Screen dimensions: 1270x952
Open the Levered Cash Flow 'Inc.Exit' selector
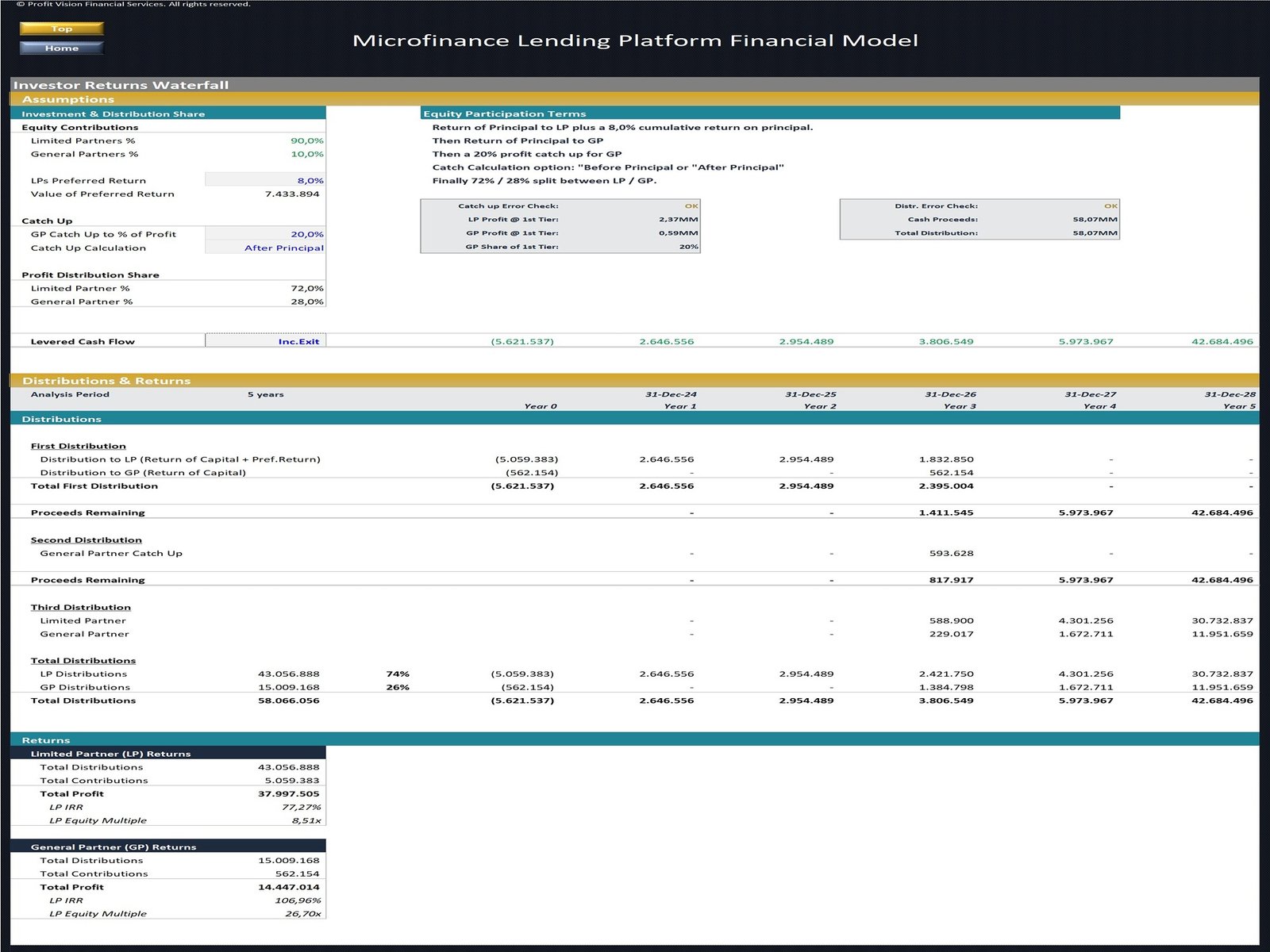[299, 341]
